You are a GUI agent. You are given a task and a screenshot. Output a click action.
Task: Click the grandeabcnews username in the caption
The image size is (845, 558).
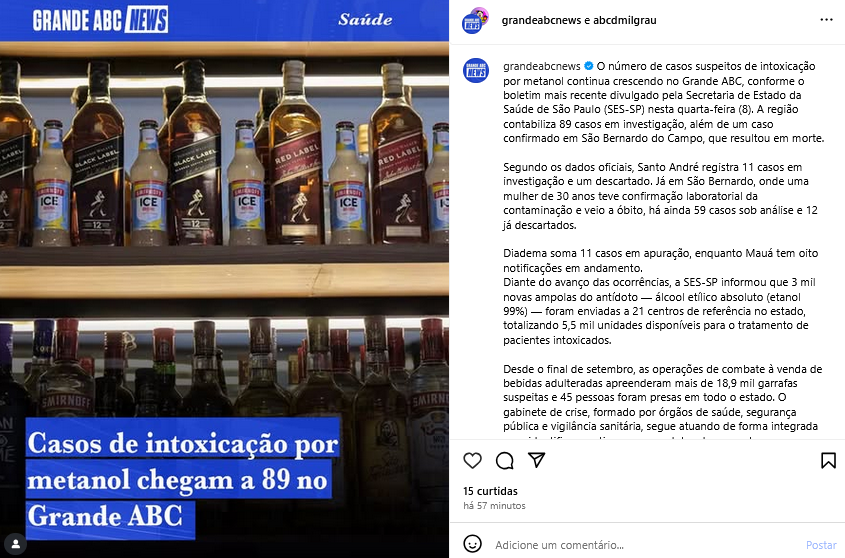pyautogui.click(x=542, y=66)
